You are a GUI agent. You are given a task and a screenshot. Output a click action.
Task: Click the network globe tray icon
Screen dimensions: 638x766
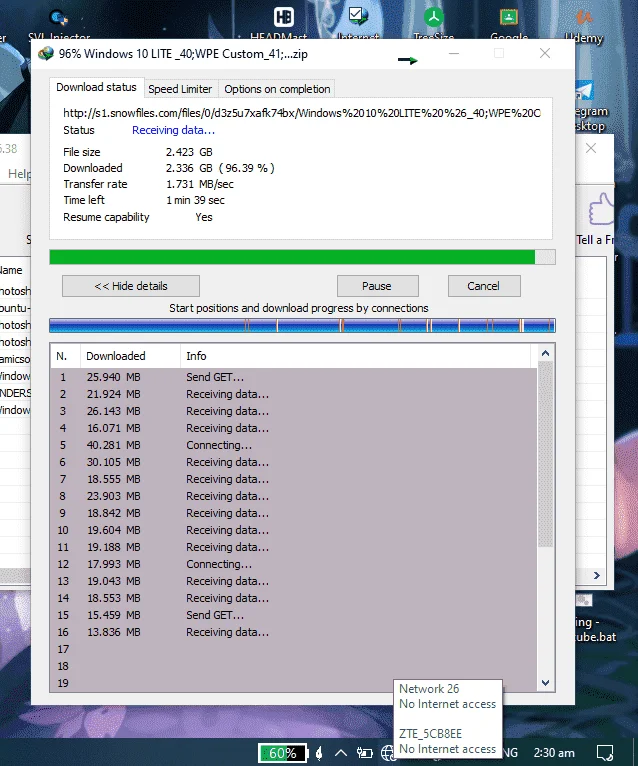point(387,753)
